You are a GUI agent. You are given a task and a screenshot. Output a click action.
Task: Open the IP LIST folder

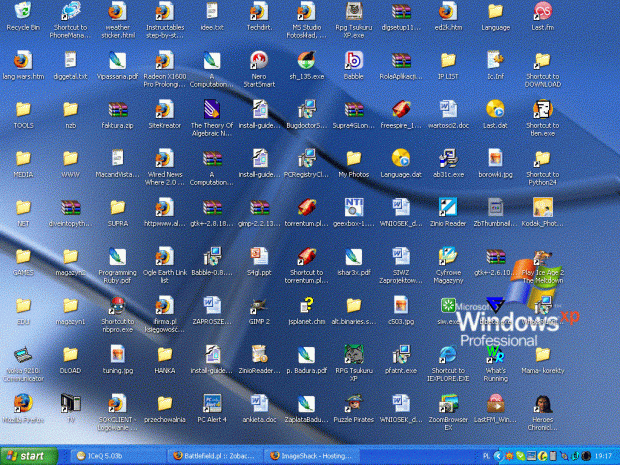448,60
